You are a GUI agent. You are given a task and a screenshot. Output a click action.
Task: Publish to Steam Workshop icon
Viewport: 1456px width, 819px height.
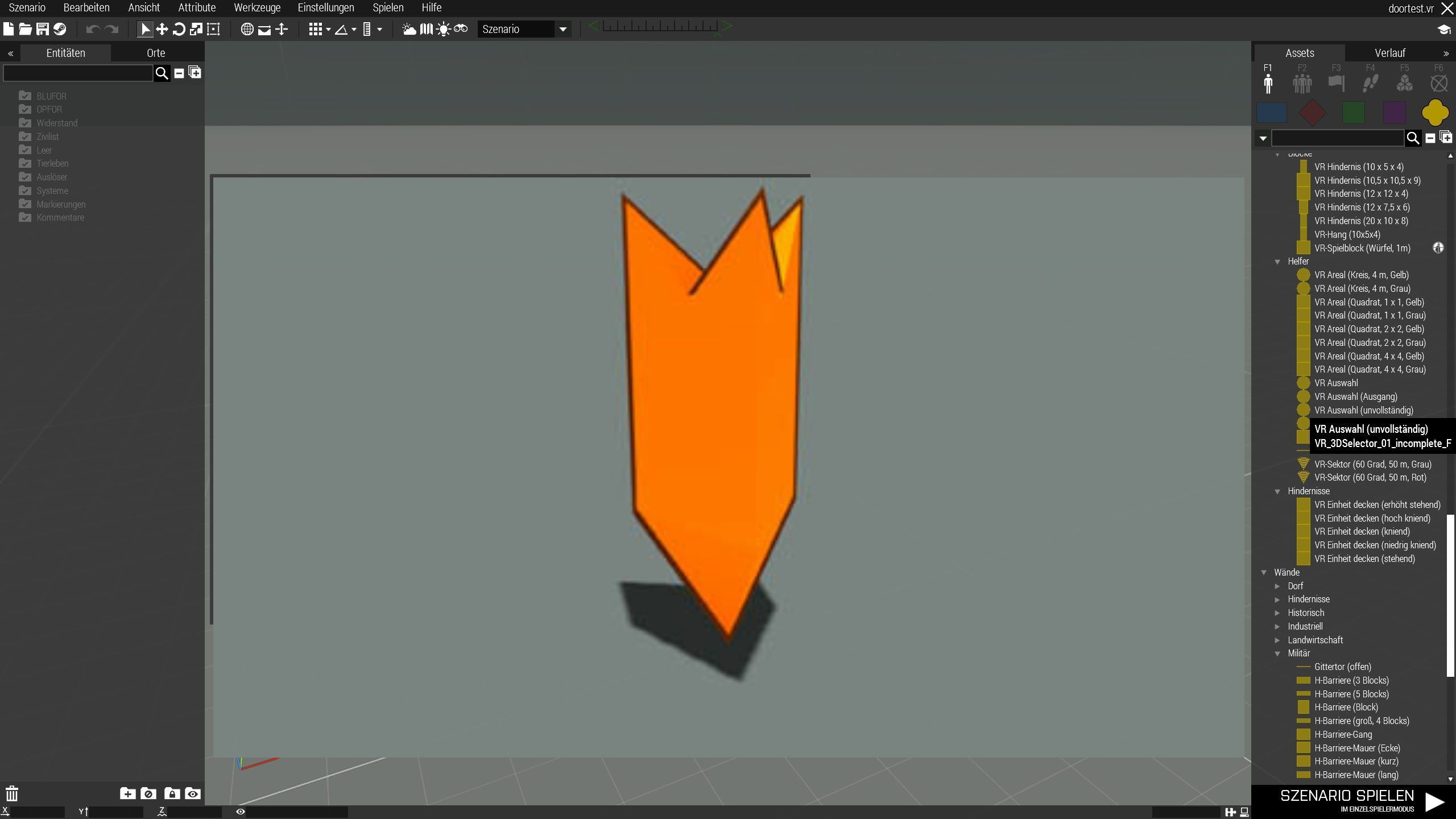click(60, 29)
